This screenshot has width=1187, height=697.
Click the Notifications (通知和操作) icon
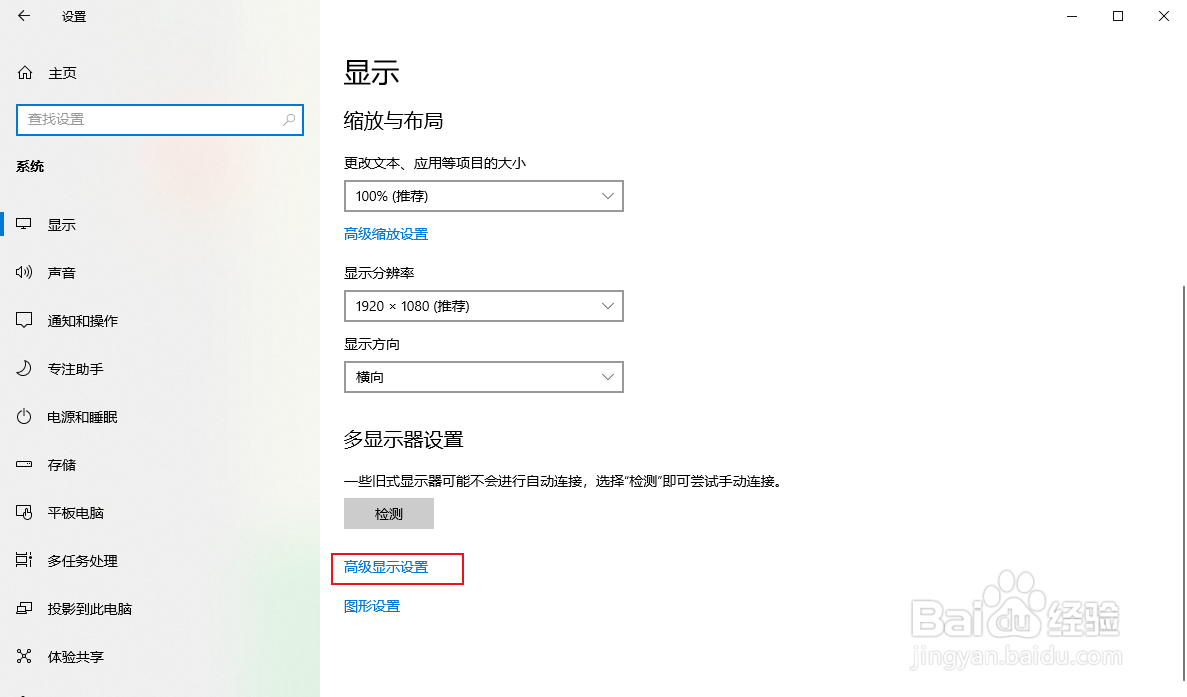click(25, 321)
